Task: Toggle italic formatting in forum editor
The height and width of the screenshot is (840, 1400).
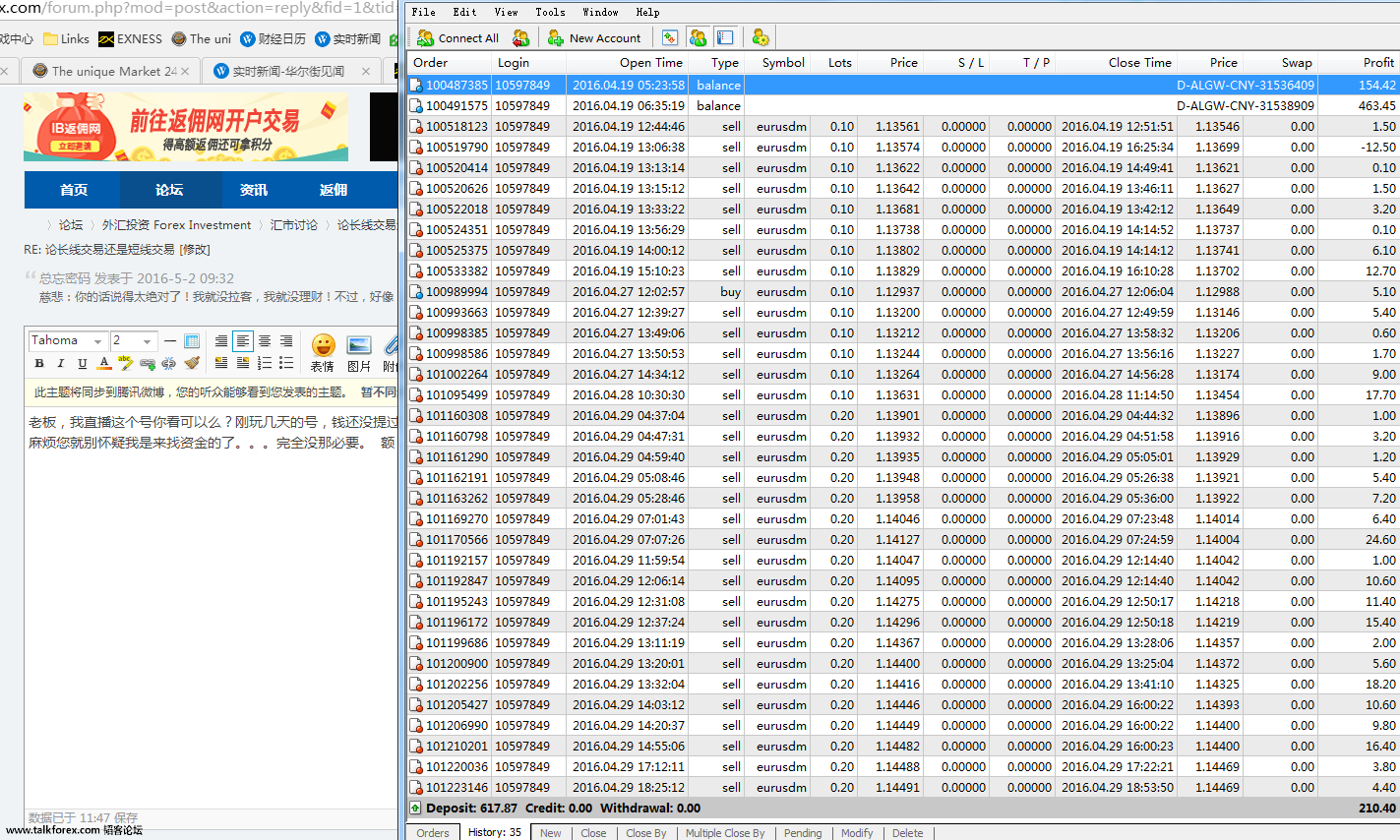Action: pyautogui.click(x=61, y=363)
